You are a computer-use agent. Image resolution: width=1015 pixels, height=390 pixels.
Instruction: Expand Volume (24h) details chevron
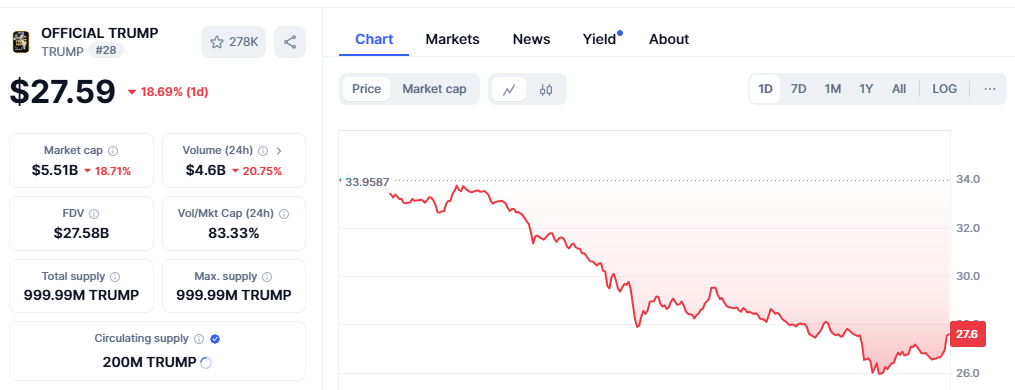coord(279,151)
